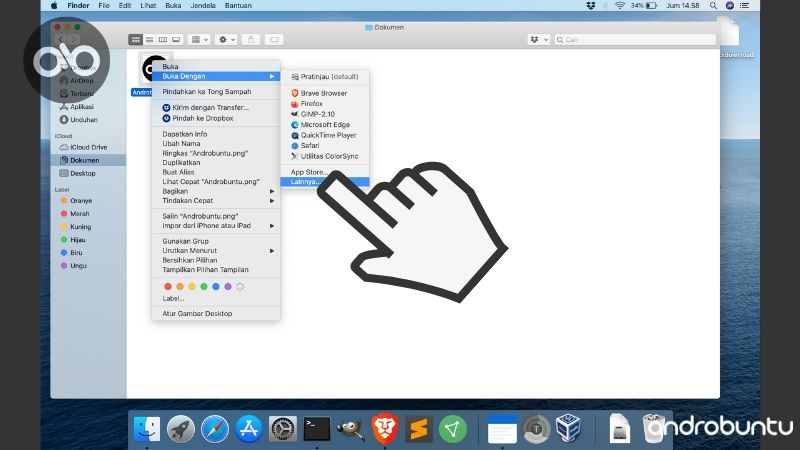Choose Utilitas ColorSync in submenu
Image resolution: width=800 pixels, height=450 pixels.
pos(324,156)
